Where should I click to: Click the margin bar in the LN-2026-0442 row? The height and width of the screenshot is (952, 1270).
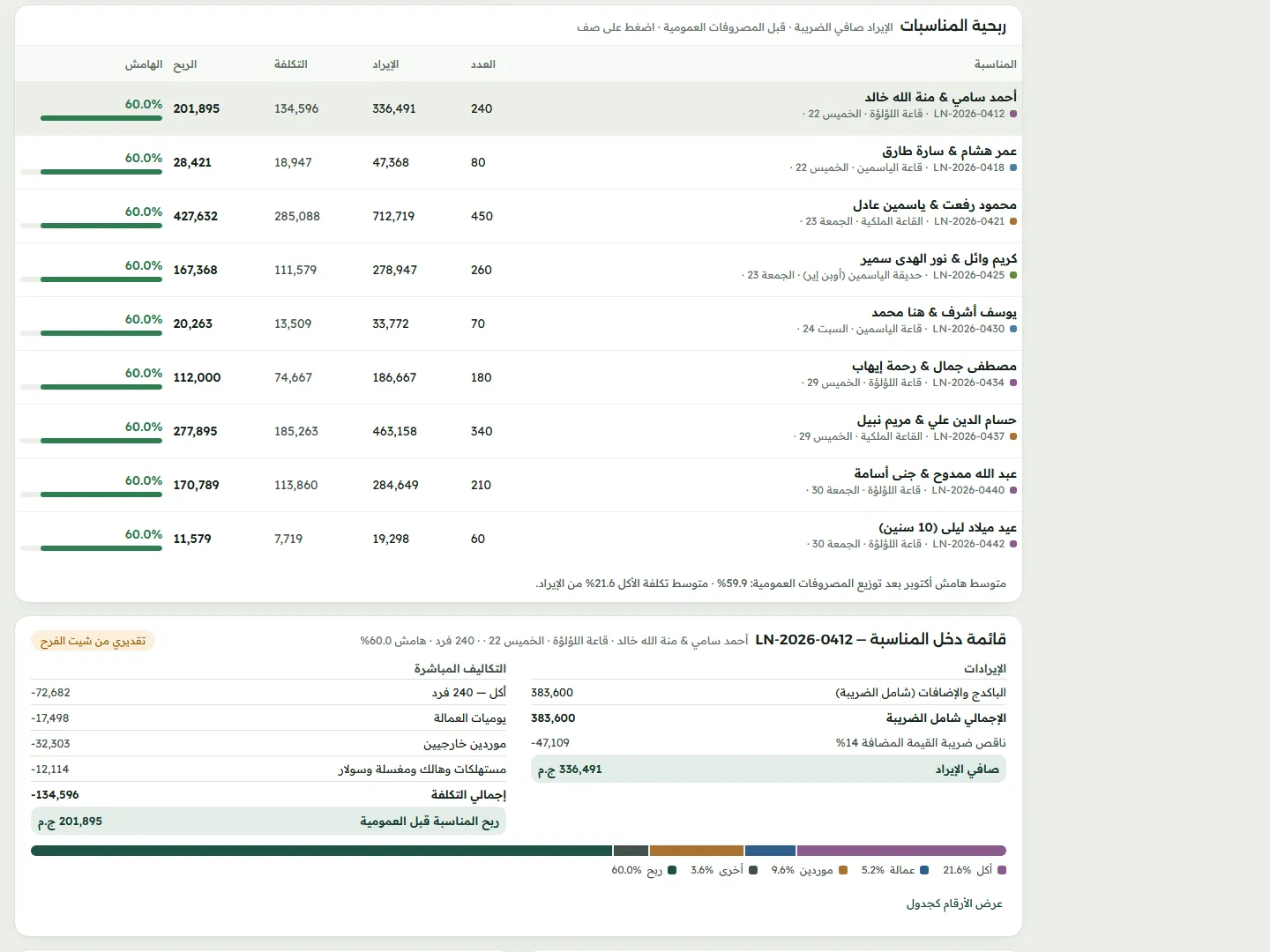click(x=91, y=548)
